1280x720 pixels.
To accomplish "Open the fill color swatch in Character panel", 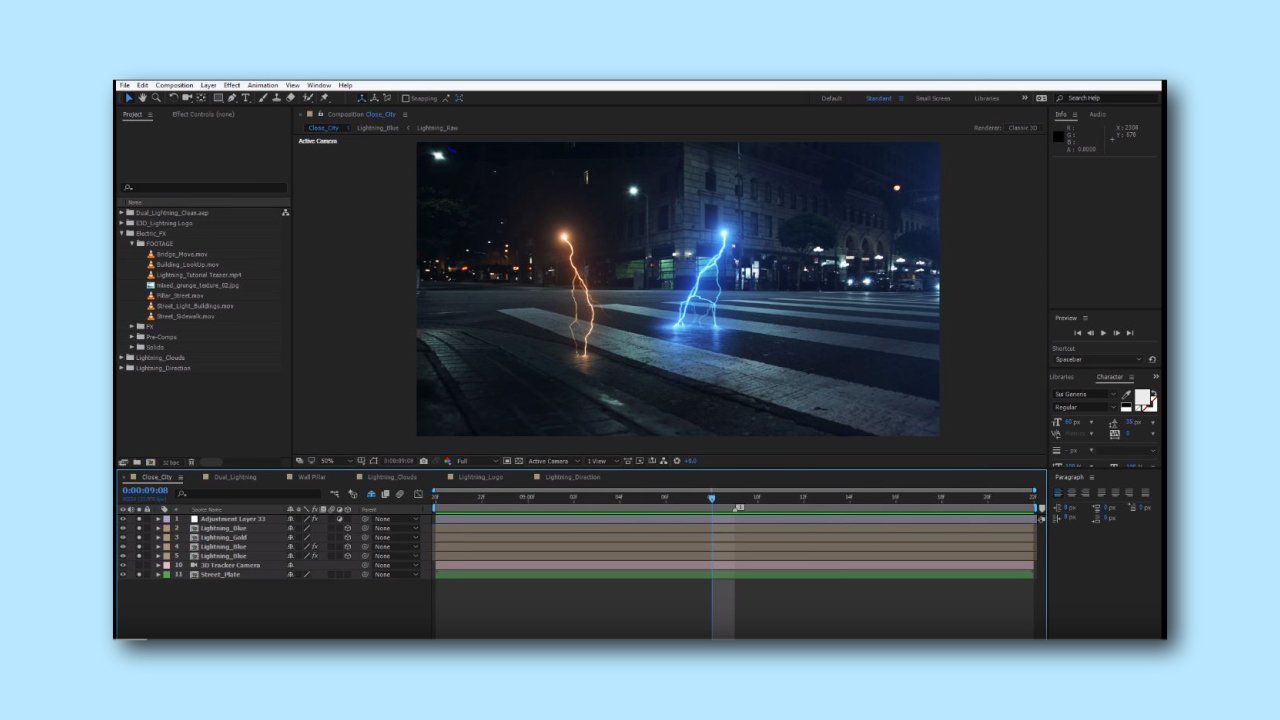I will click(1141, 398).
